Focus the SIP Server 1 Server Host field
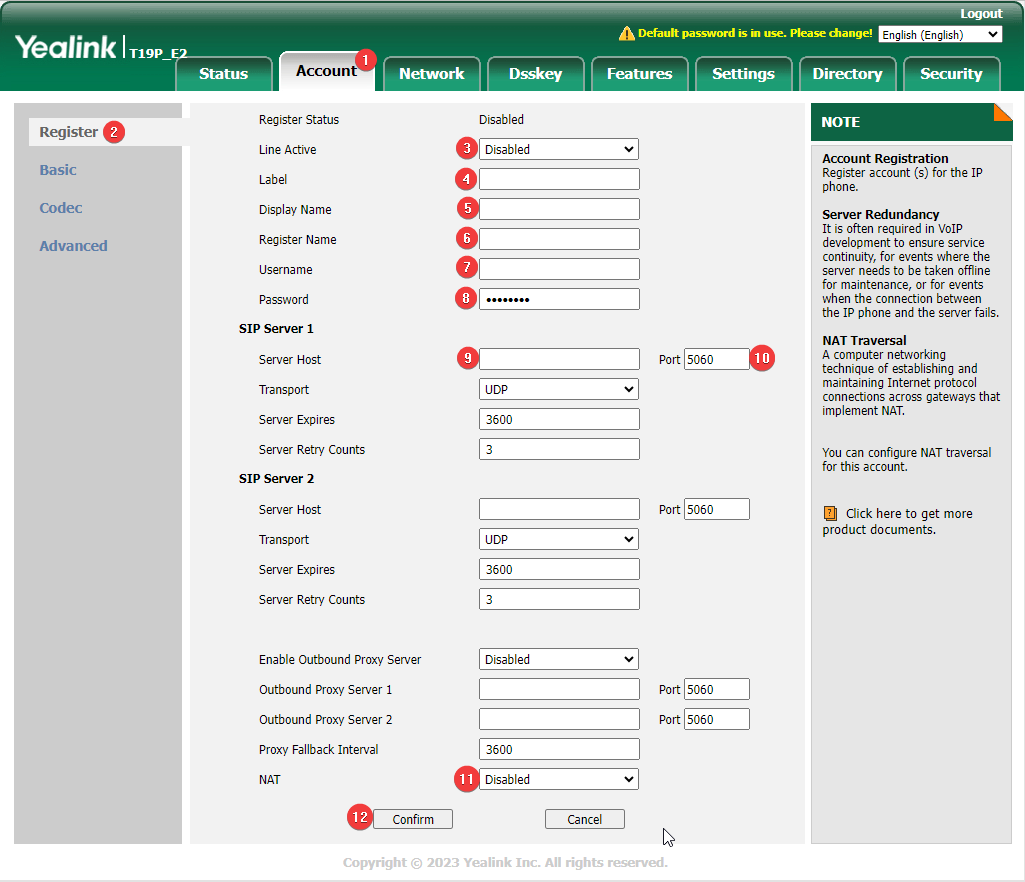 coord(558,359)
